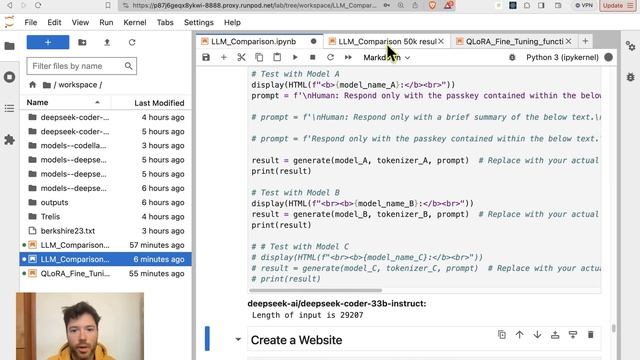Click the blue New Launcher plus button
640x360 pixels.
pos(48,42)
